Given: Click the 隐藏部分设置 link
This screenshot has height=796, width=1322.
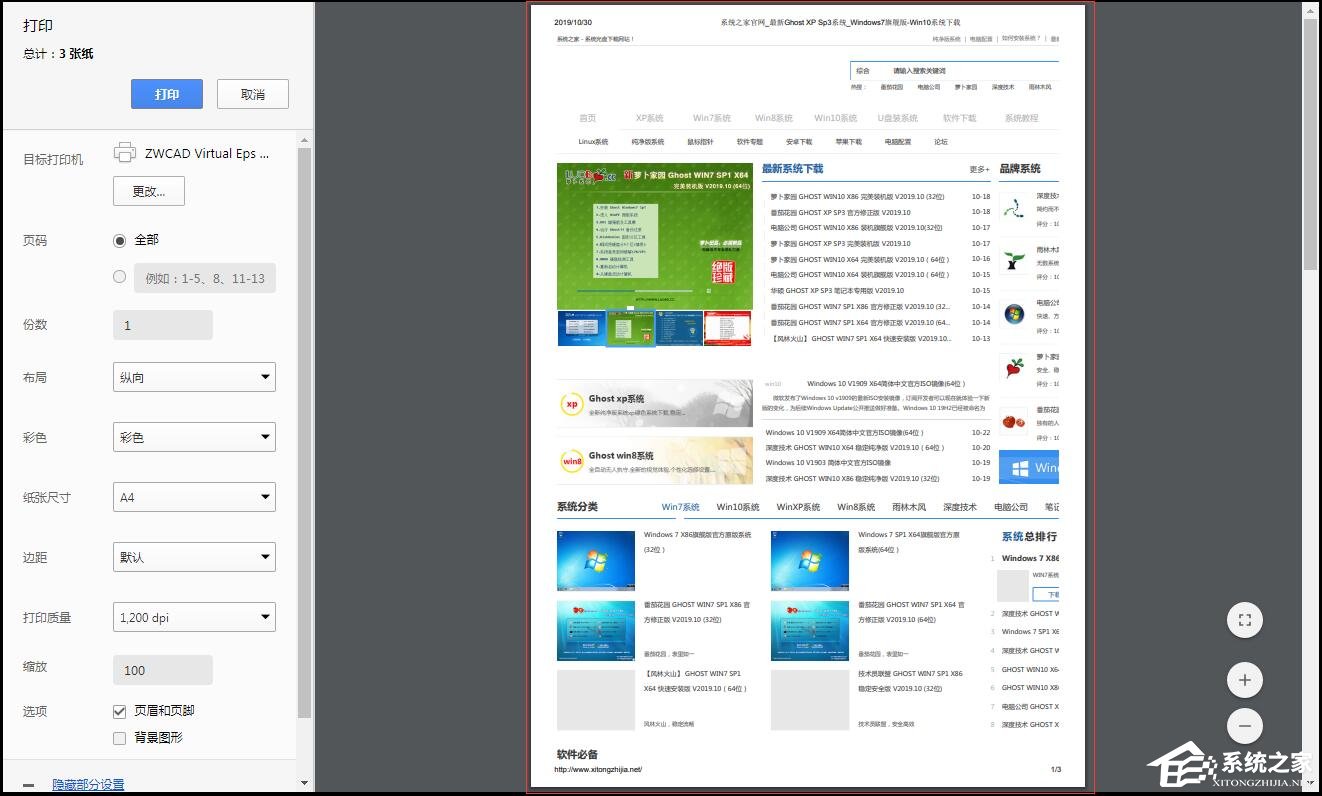Looking at the screenshot, I should tap(88, 785).
